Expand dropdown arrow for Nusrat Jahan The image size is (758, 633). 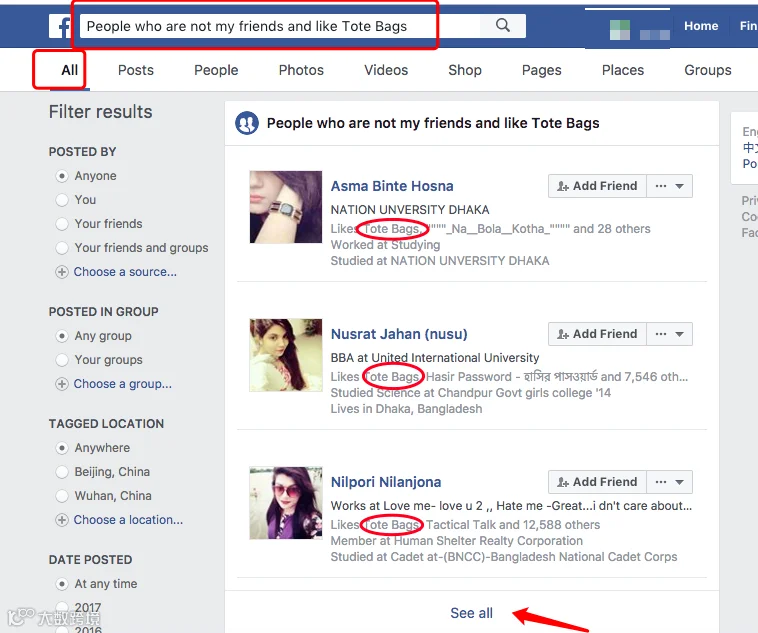coord(679,335)
